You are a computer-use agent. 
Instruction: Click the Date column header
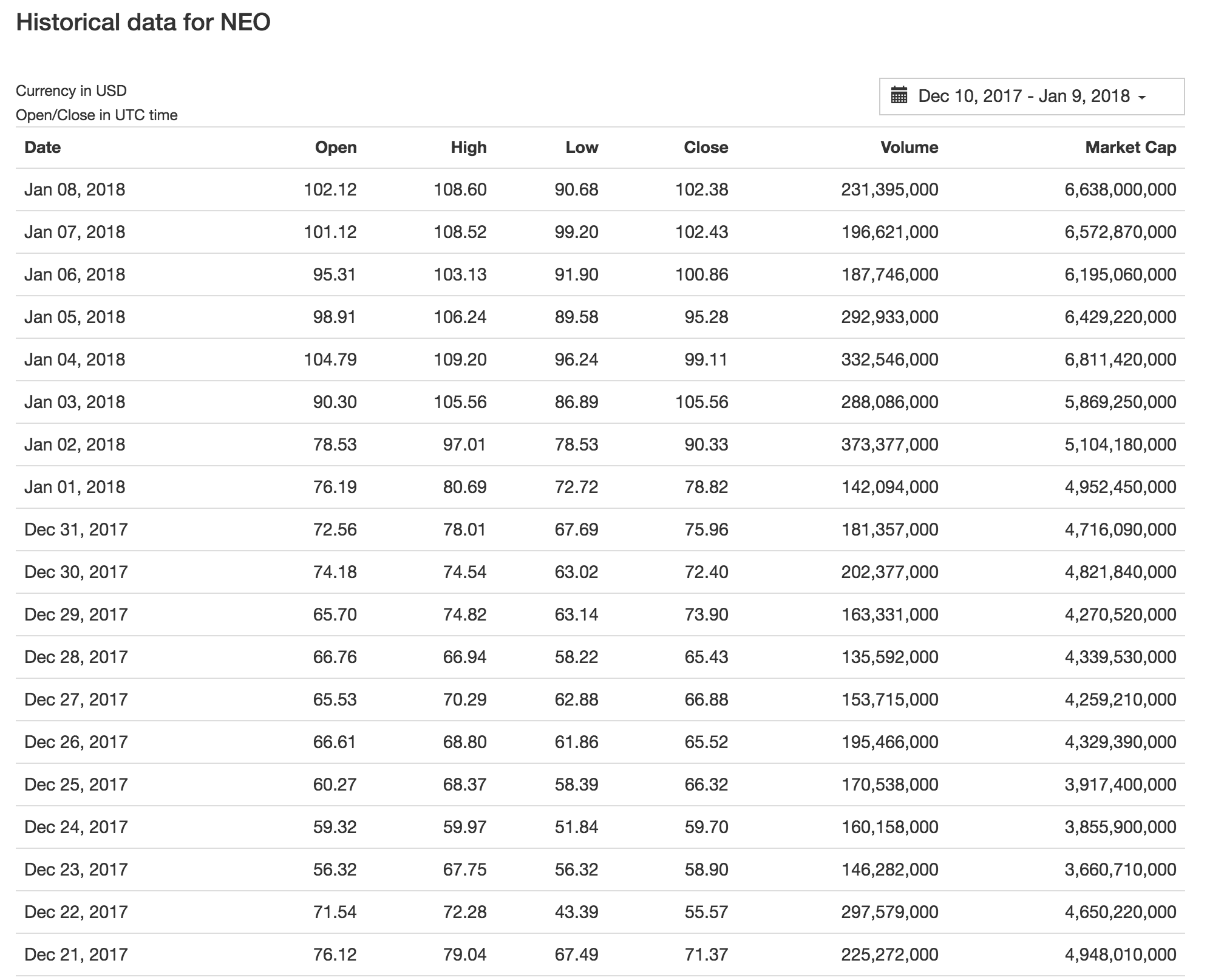[42, 148]
